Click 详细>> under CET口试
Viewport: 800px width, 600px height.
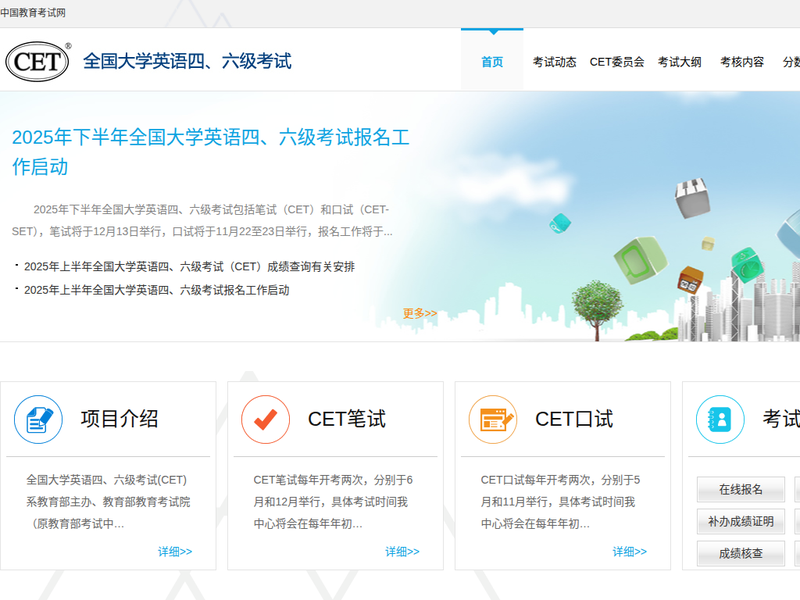point(630,551)
